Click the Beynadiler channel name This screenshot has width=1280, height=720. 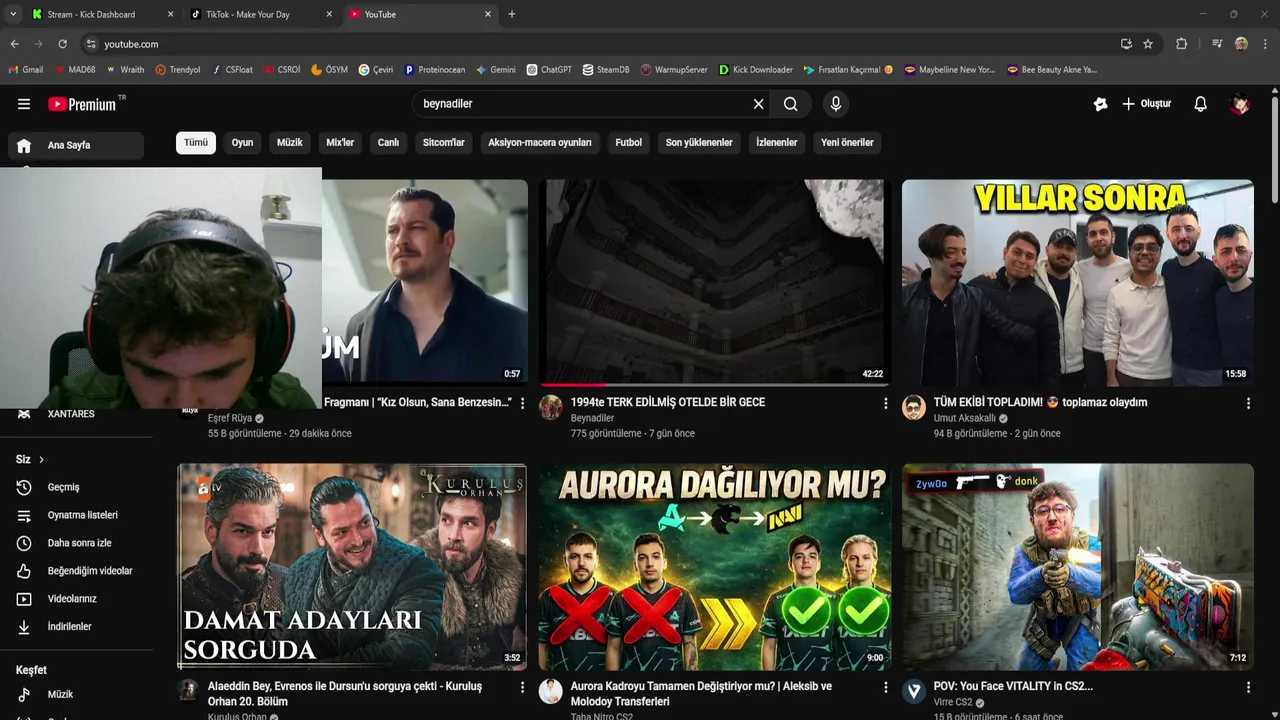click(x=592, y=418)
